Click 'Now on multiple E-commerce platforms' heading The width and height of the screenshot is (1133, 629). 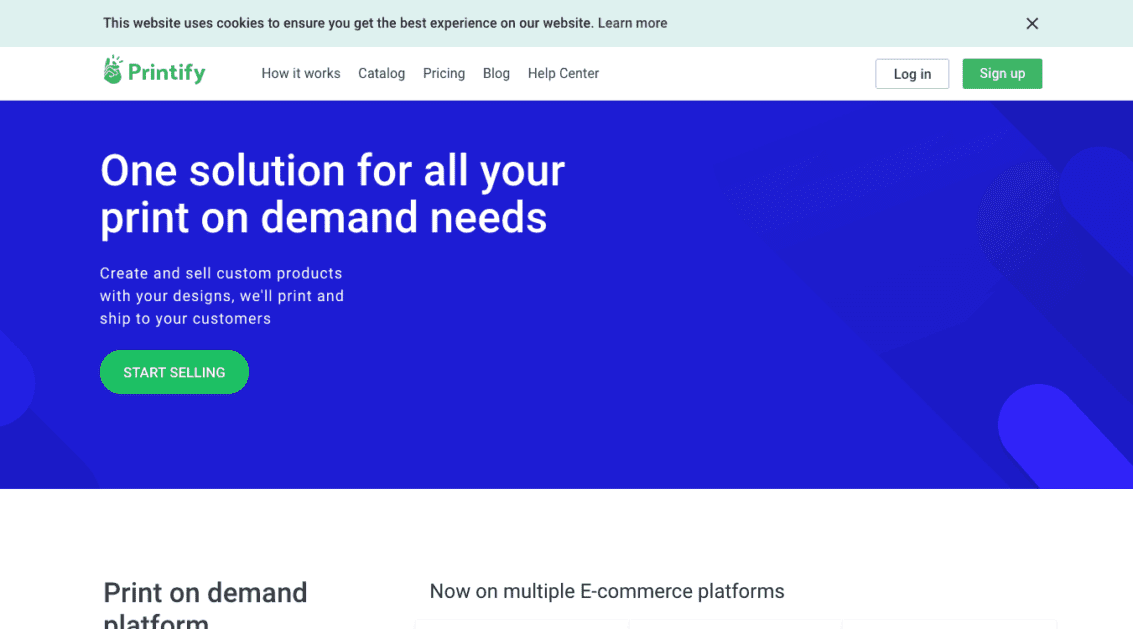(607, 591)
